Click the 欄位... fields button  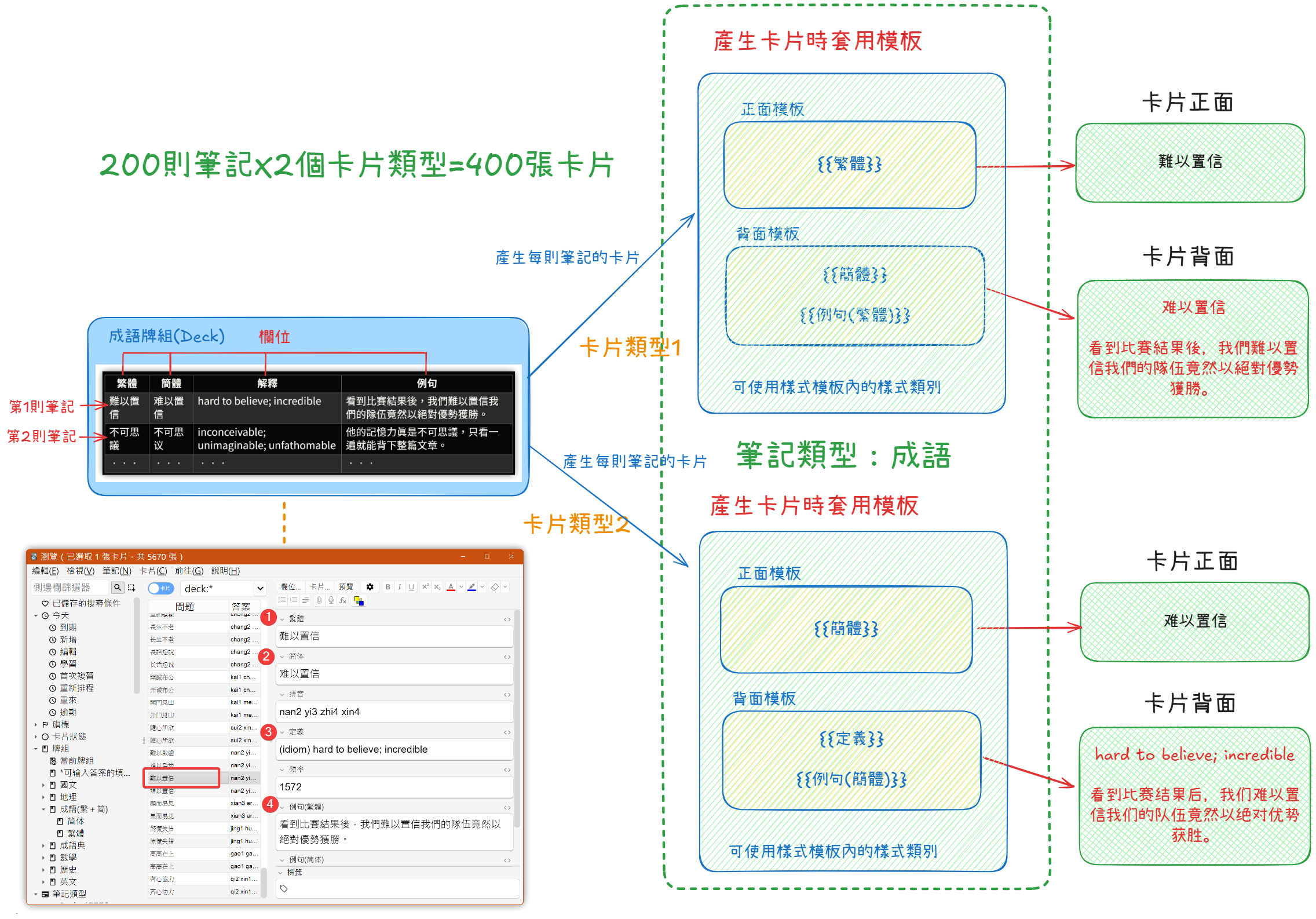click(290, 587)
